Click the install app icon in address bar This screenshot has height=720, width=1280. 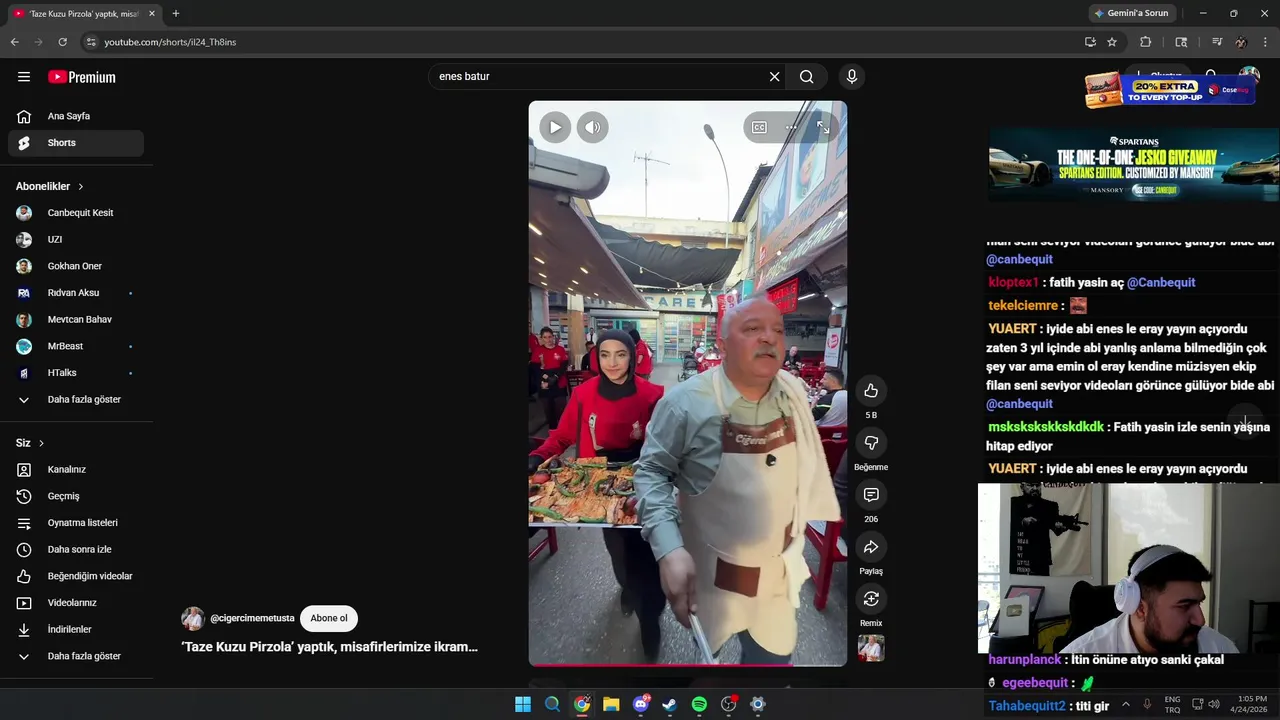point(1090,42)
